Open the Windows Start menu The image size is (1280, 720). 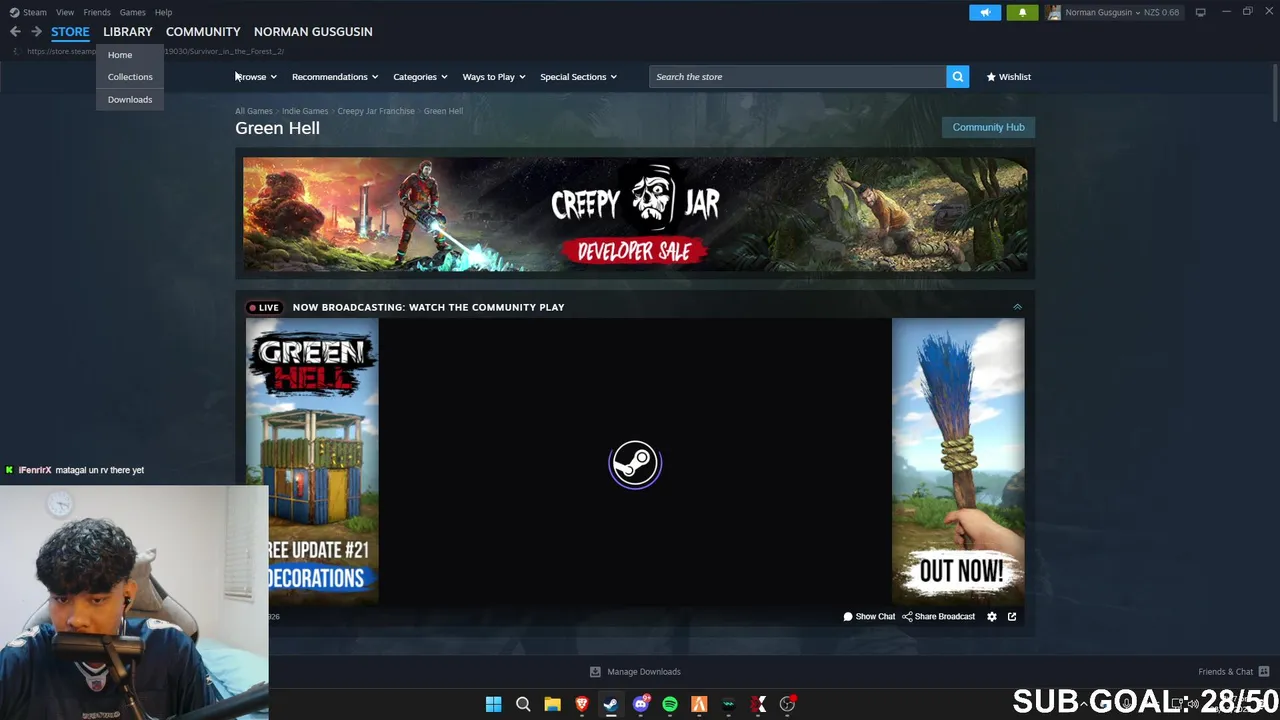pyautogui.click(x=493, y=704)
